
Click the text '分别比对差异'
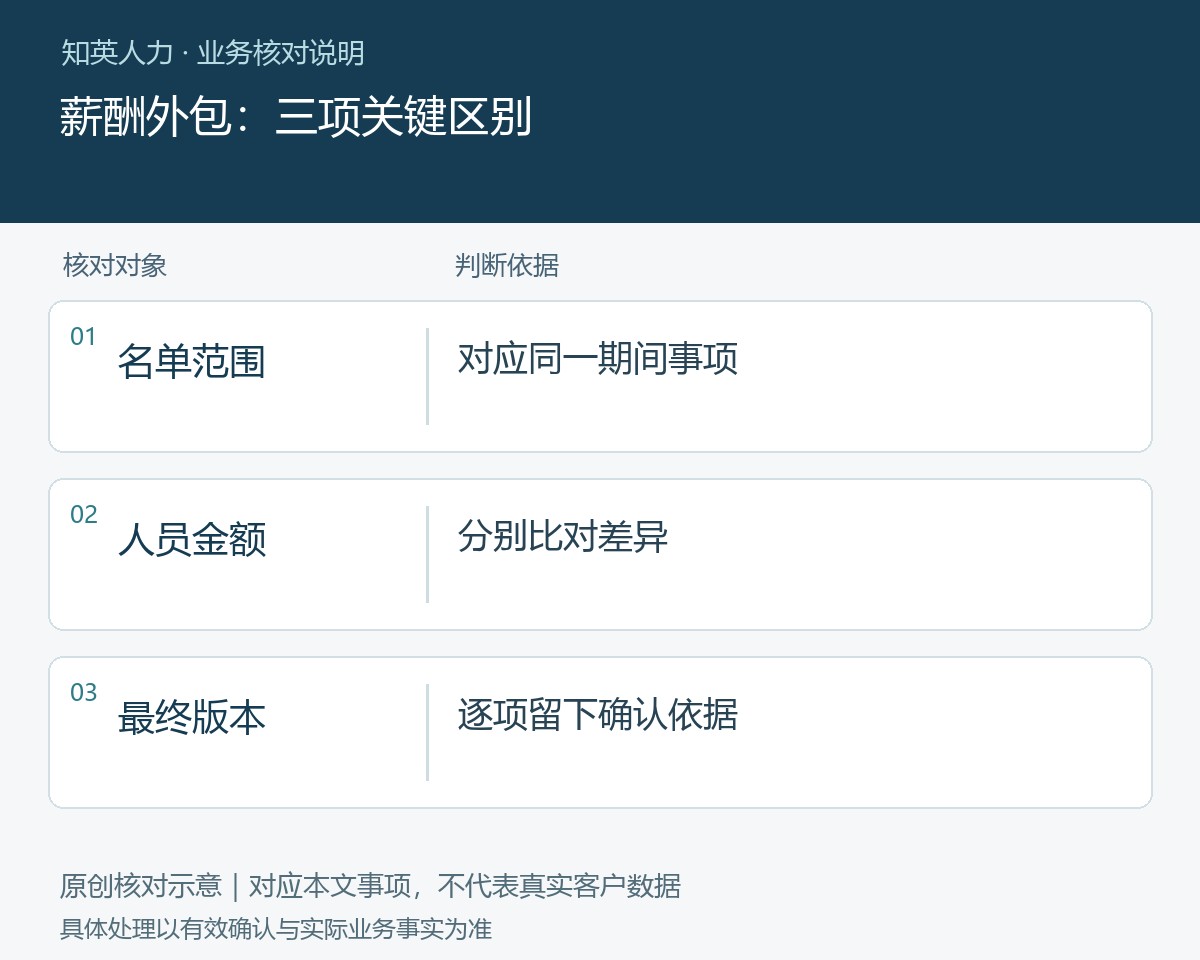pos(562,536)
